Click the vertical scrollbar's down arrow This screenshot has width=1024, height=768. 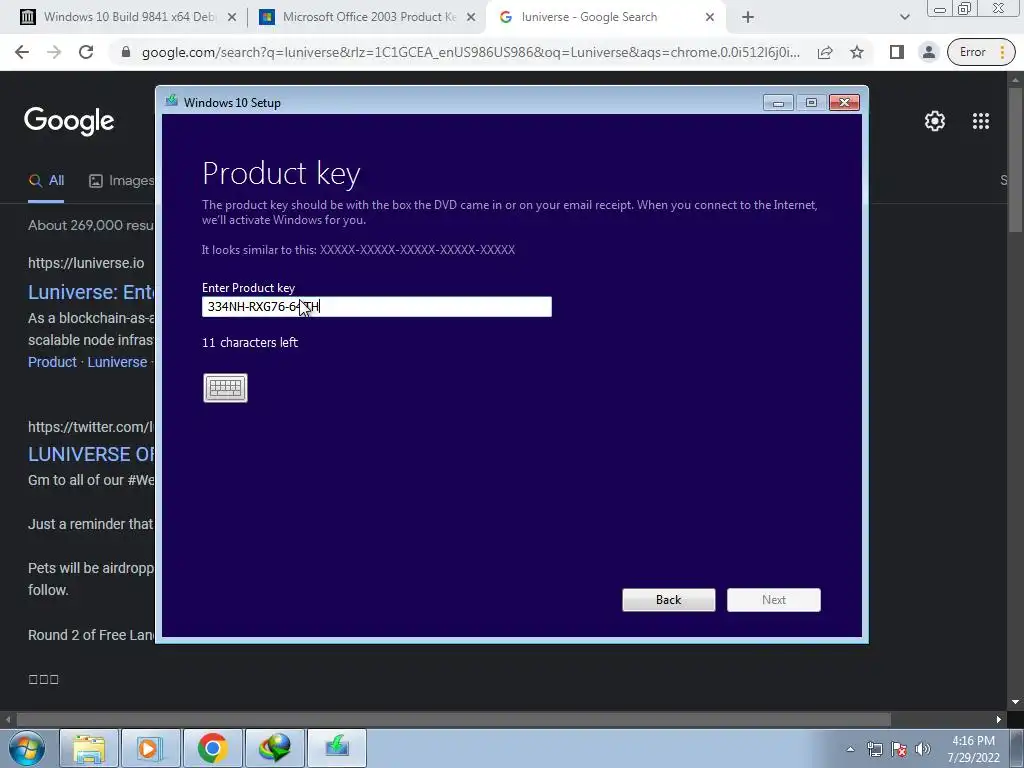coord(1016,703)
